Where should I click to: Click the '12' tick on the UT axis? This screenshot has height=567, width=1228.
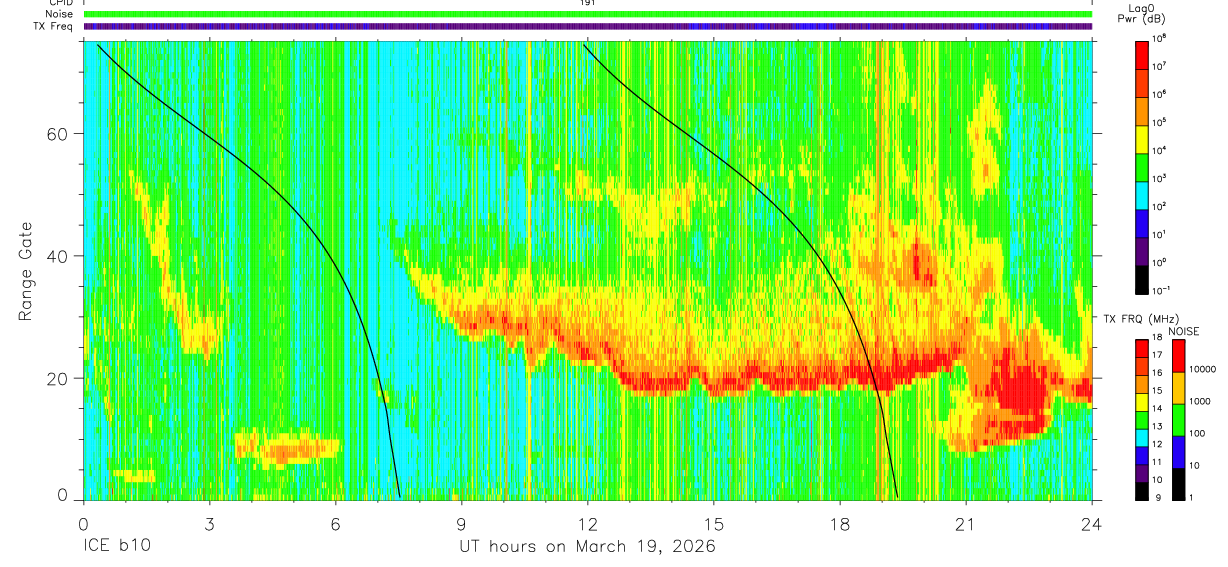click(x=588, y=522)
